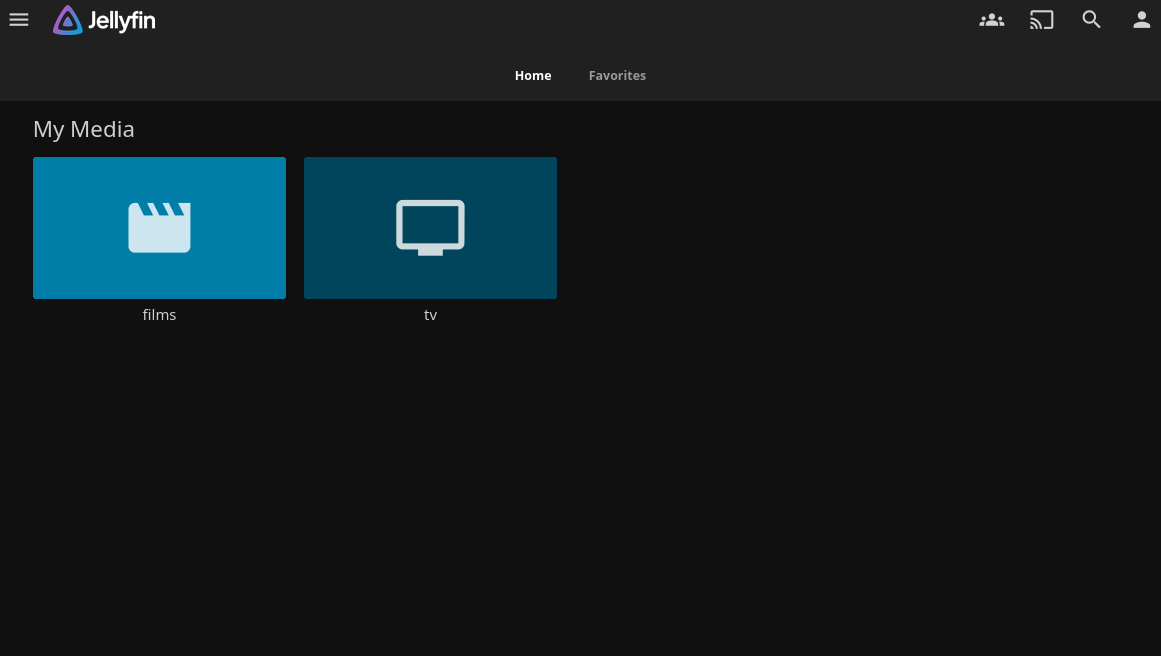Viewport: 1161px width, 656px height.
Task: Open the user profile icon
Action: pyautogui.click(x=1142, y=20)
